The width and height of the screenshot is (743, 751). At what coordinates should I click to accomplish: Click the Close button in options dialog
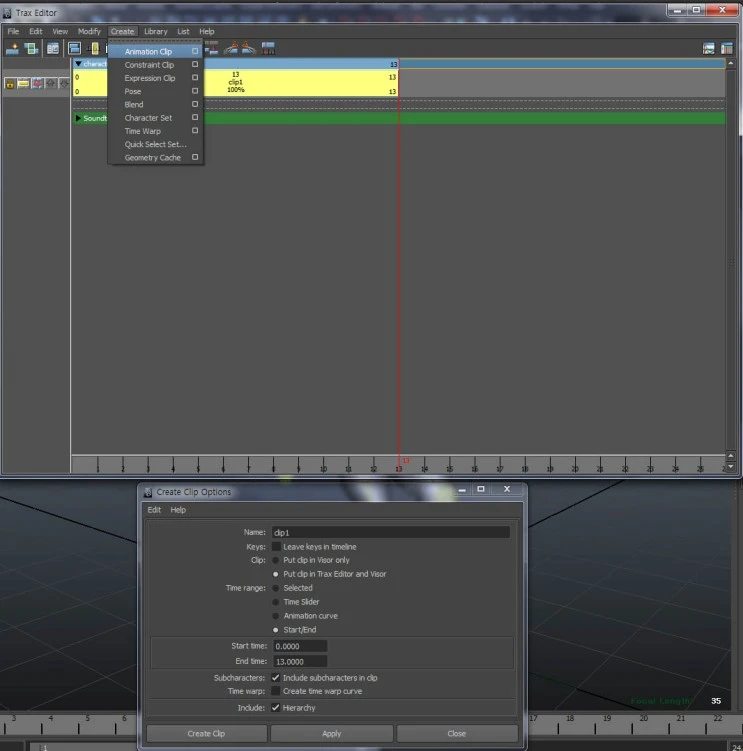click(457, 734)
